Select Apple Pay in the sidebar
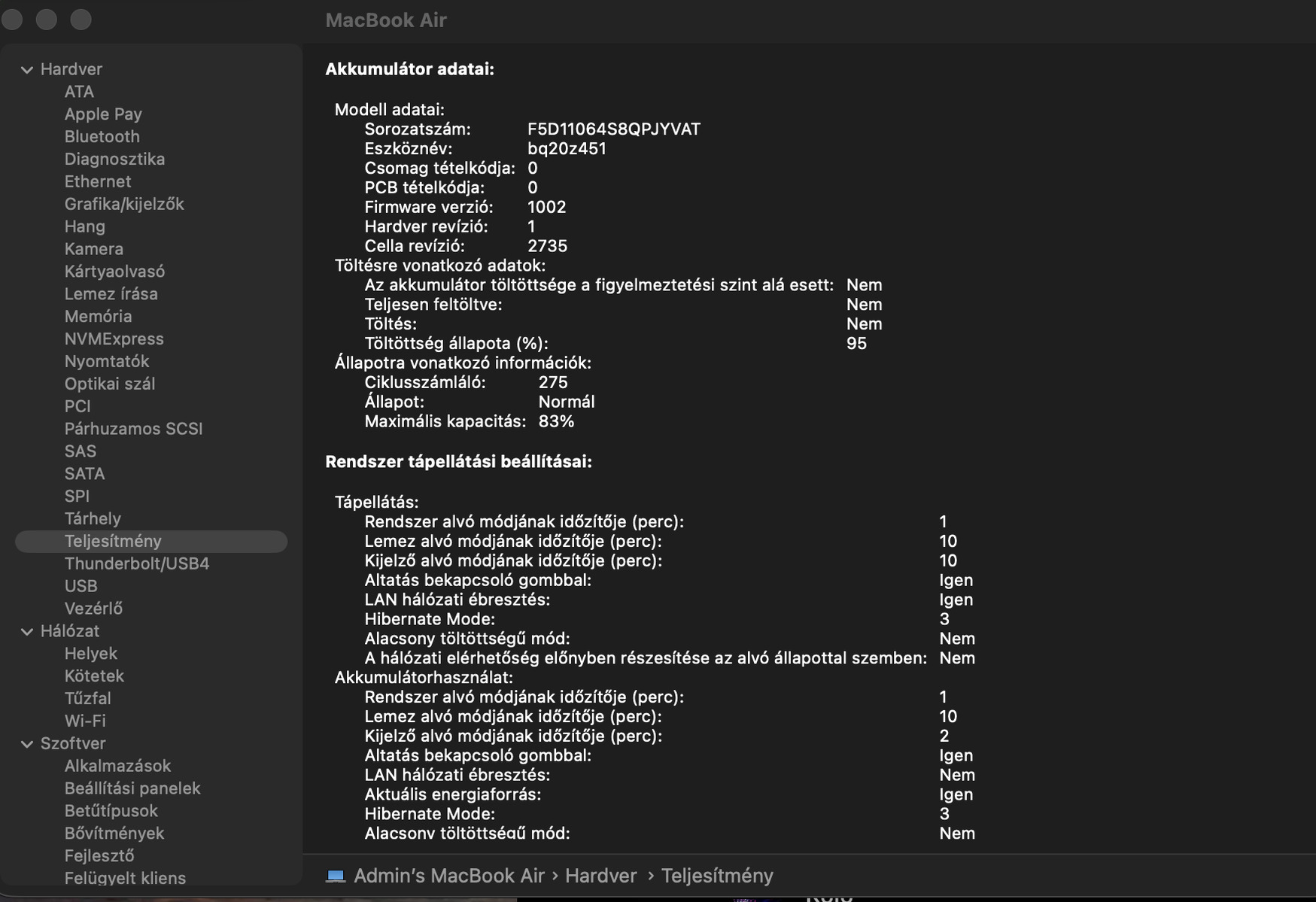 (x=103, y=114)
